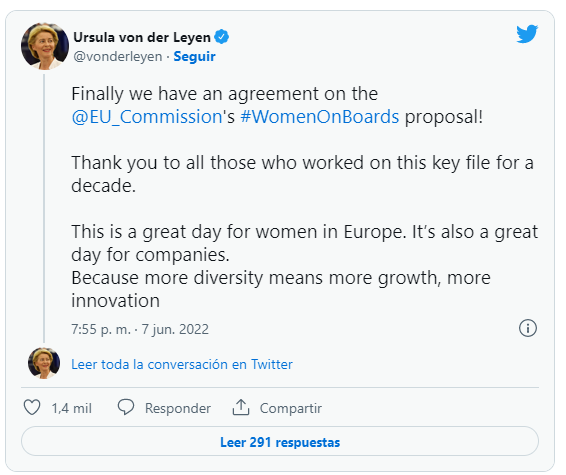Open the 7:55 p. m. · 7 jun. 2022 timestamp
This screenshot has height=475, width=566.
(140, 329)
